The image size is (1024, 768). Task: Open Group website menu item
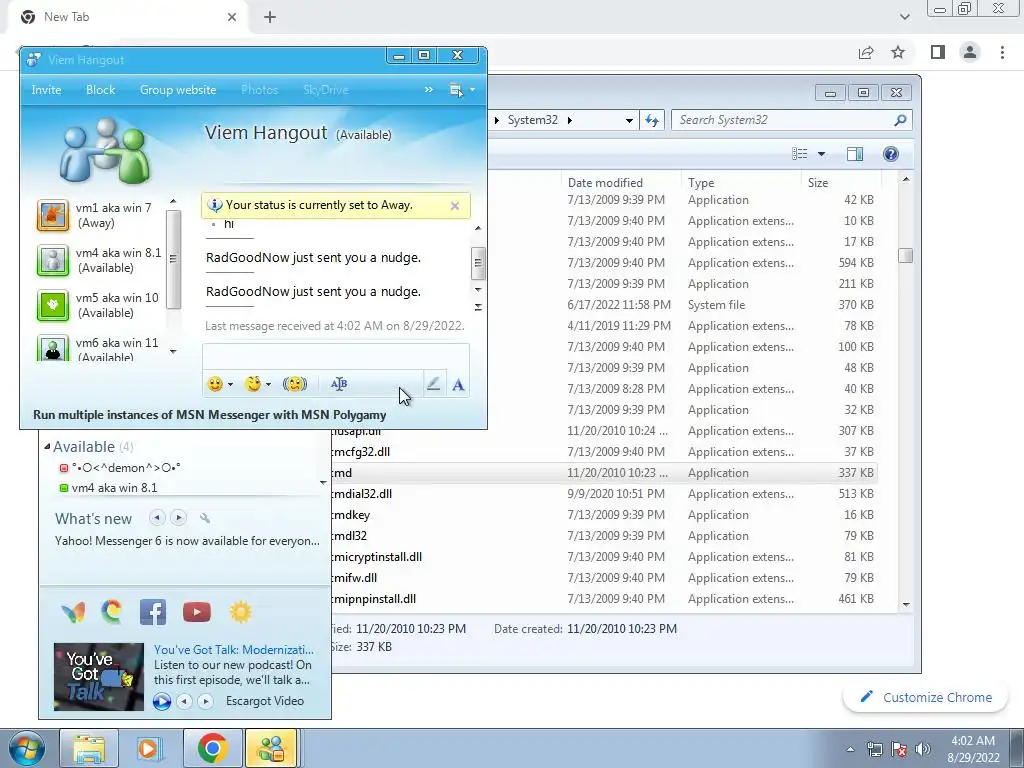click(178, 89)
